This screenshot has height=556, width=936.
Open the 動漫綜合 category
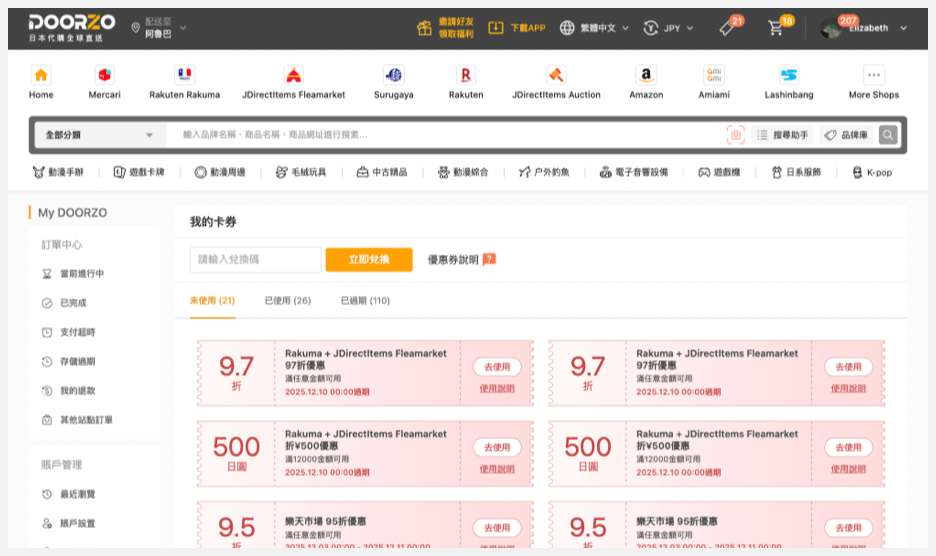click(463, 172)
